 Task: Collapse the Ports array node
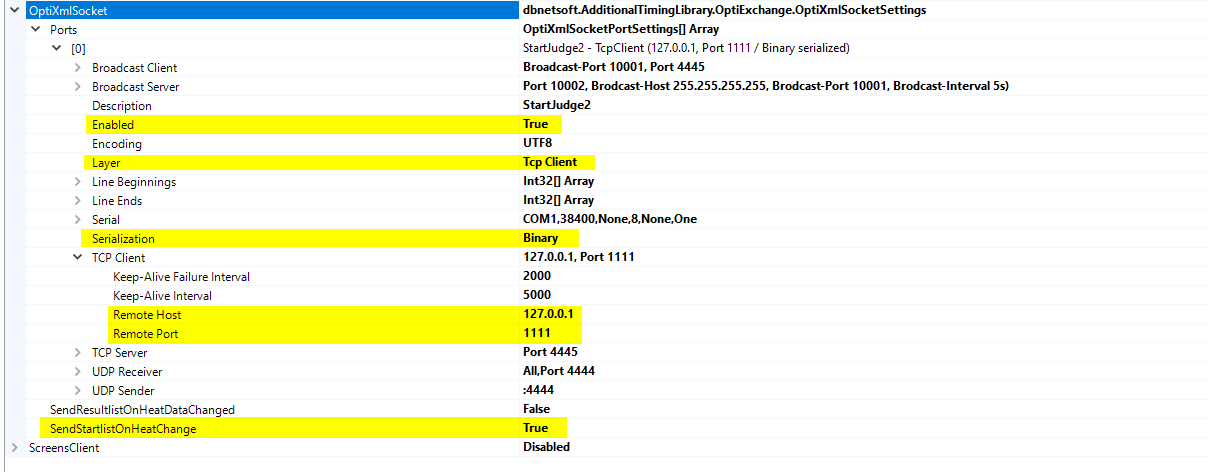point(36,30)
